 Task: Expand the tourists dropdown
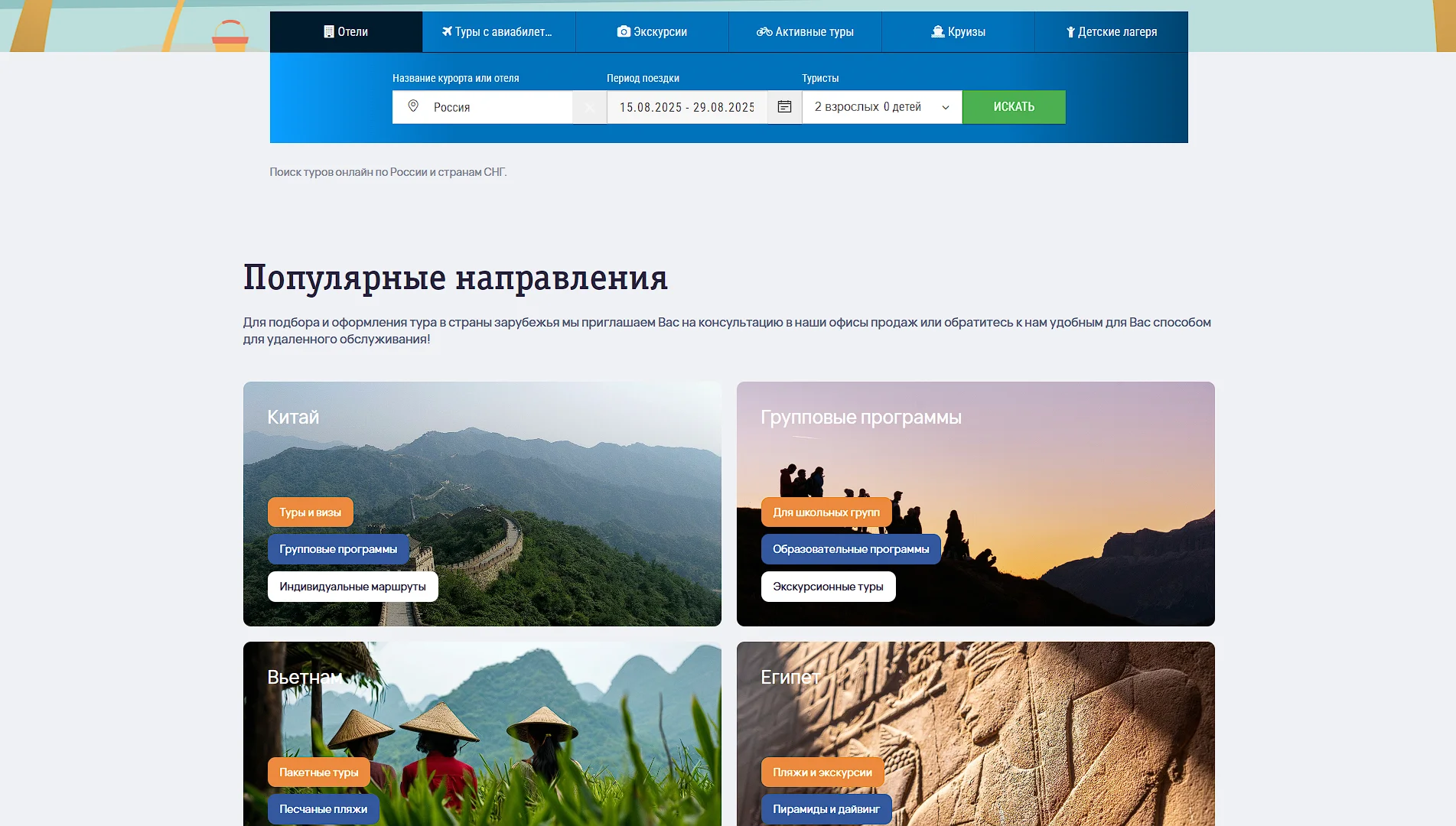(x=881, y=107)
